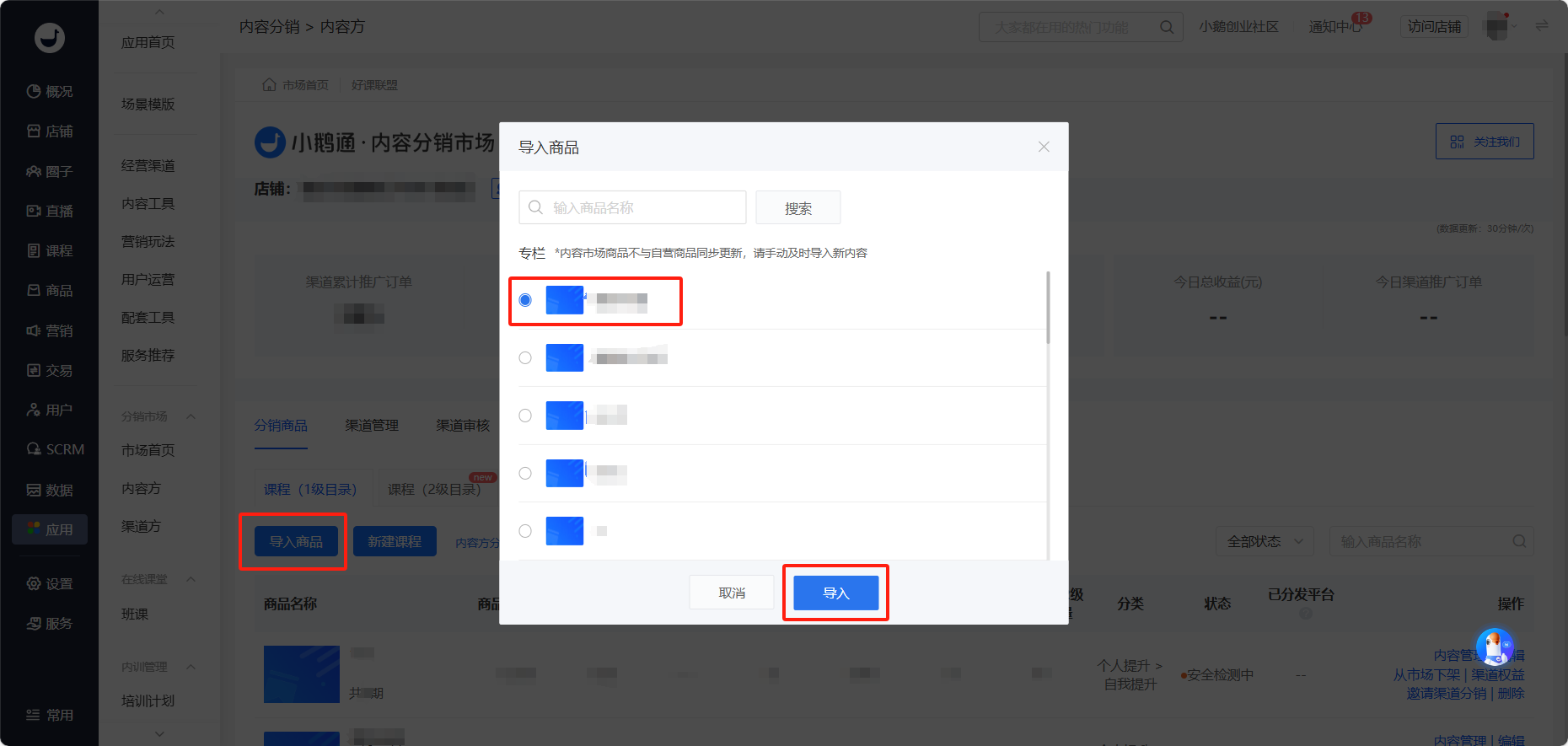Open 课程 in left sidebar
Viewport: 1568px width, 746px height.
click(50, 250)
